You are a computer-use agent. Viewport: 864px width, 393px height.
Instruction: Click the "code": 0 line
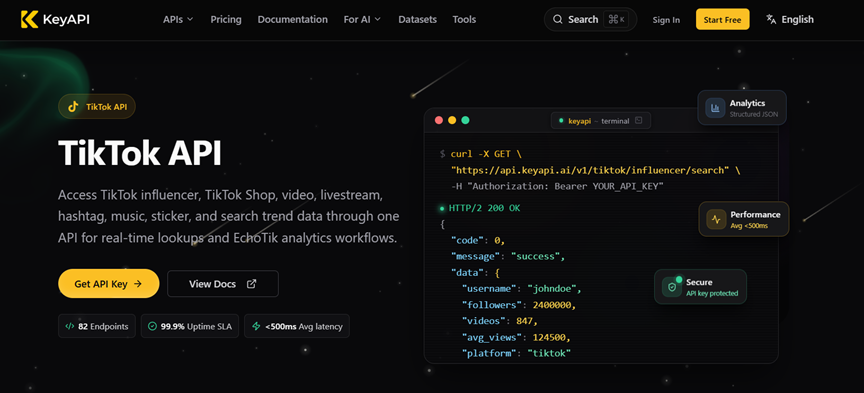pos(478,240)
